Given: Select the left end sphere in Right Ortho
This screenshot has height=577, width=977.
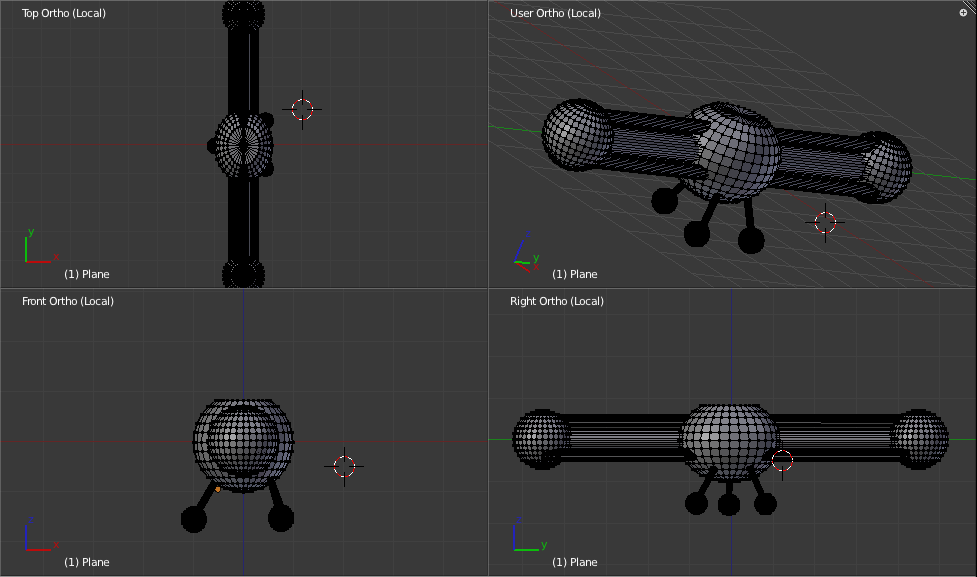Looking at the screenshot, I should pyautogui.click(x=540, y=439).
